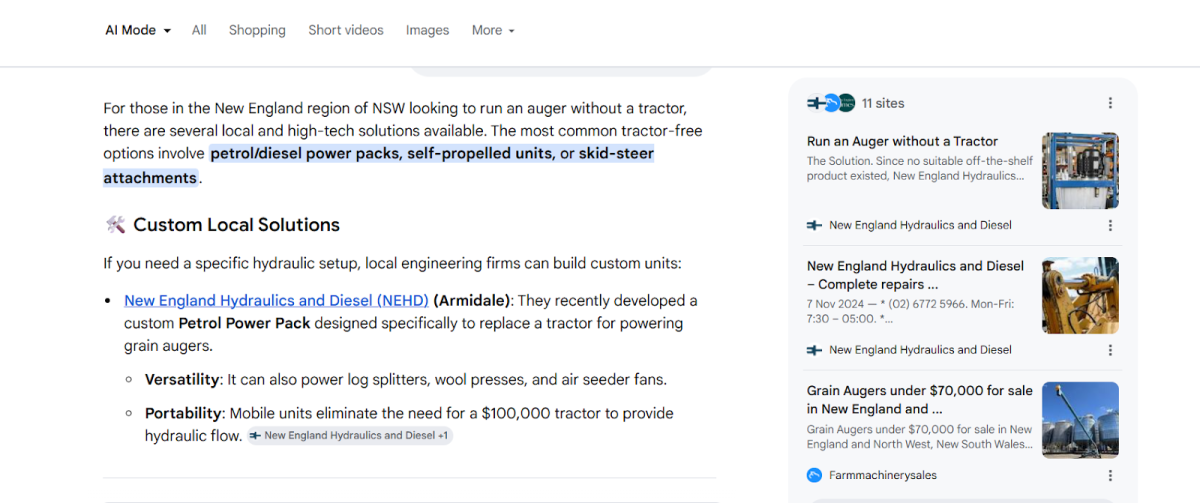Expand the More dropdown menu
1200x503 pixels.
coord(493,30)
